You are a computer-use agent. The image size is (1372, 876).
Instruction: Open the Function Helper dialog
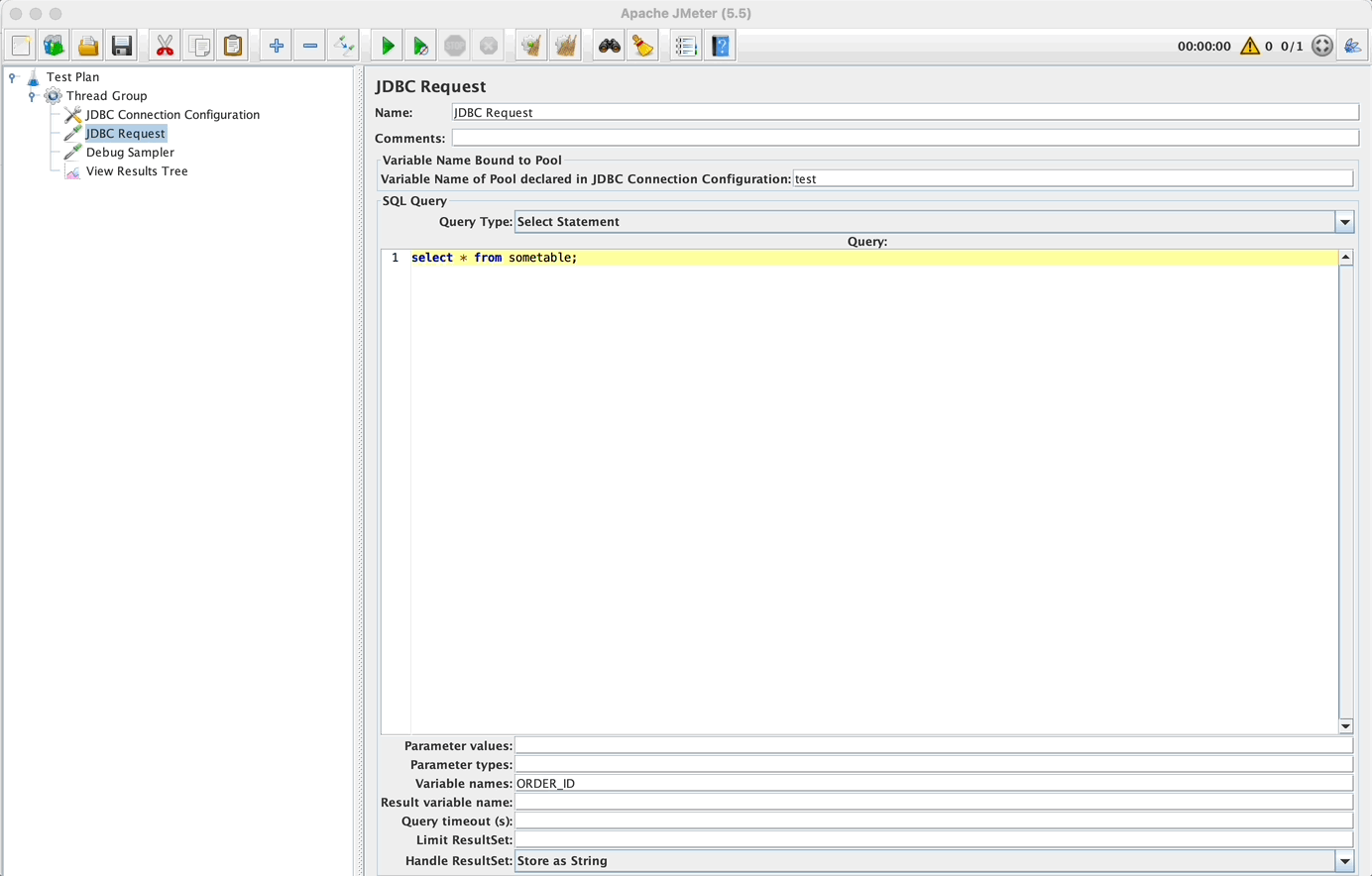(684, 45)
